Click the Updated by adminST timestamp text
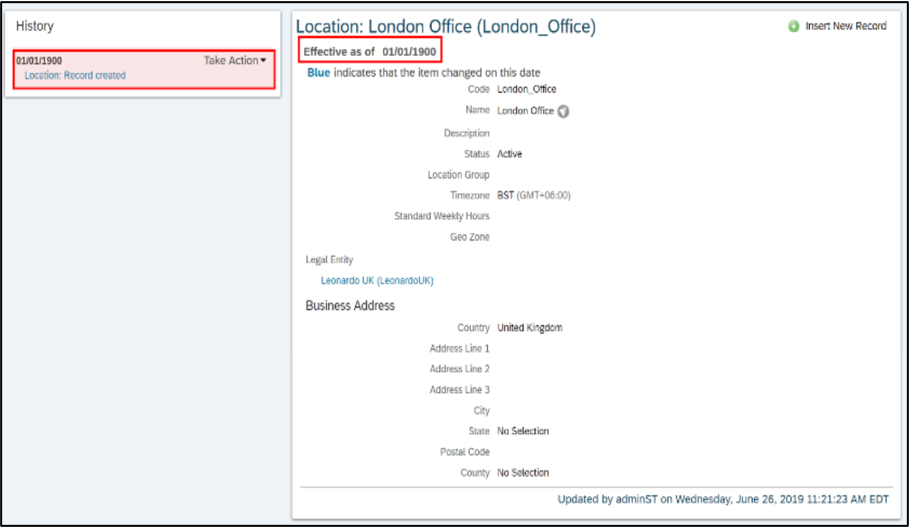This screenshot has width=912, height=529. (723, 499)
